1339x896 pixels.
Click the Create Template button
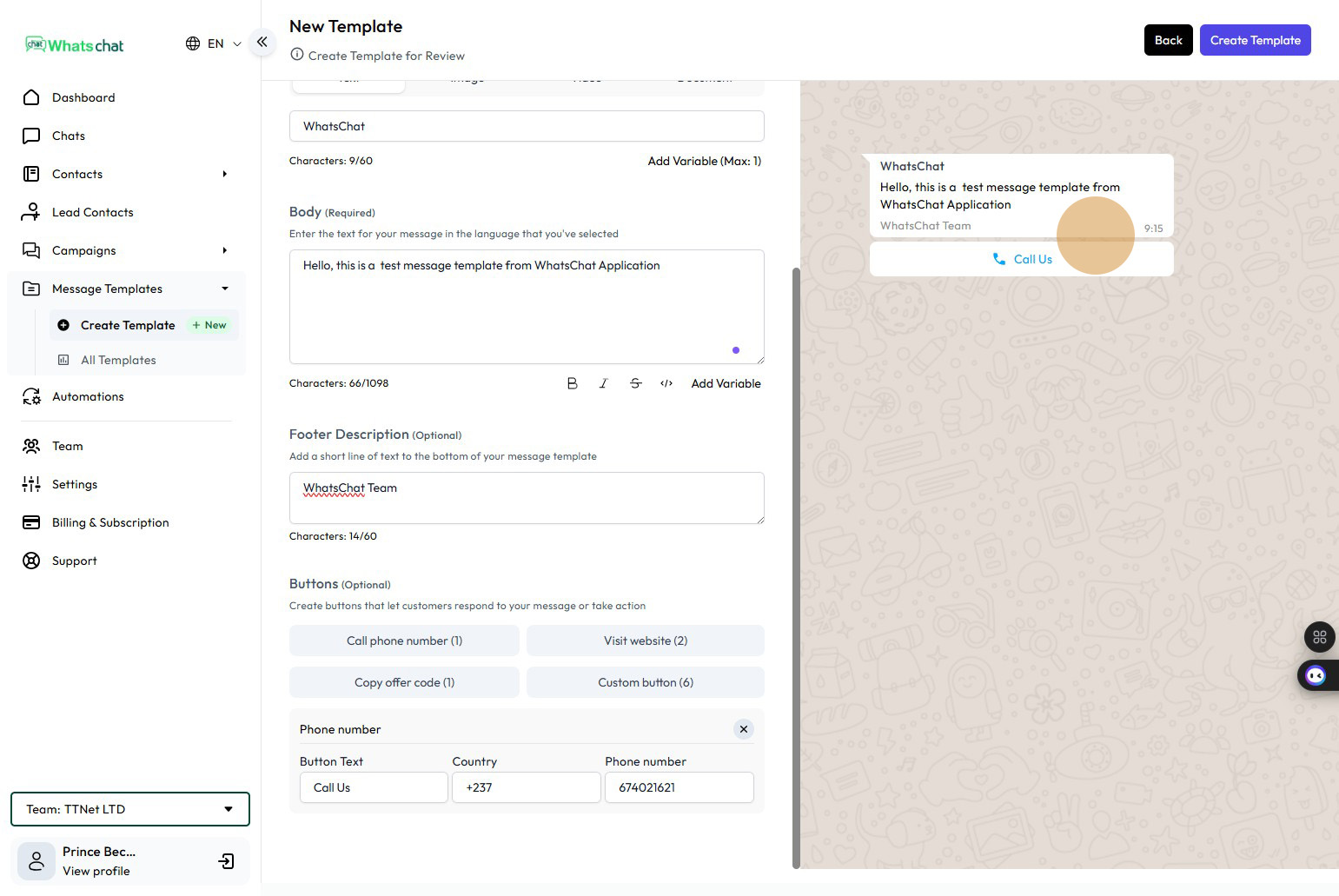point(1255,40)
